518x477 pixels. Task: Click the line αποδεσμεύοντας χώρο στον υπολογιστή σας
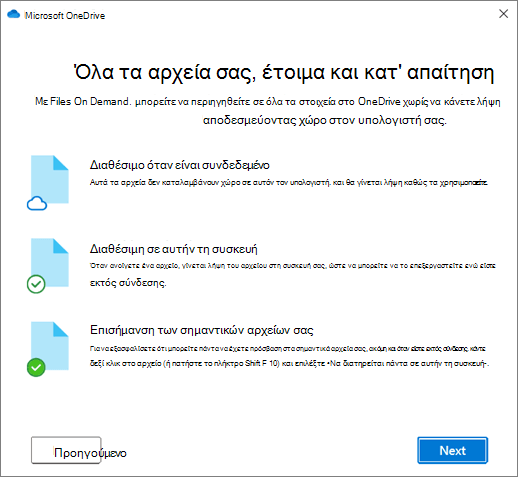click(325, 120)
